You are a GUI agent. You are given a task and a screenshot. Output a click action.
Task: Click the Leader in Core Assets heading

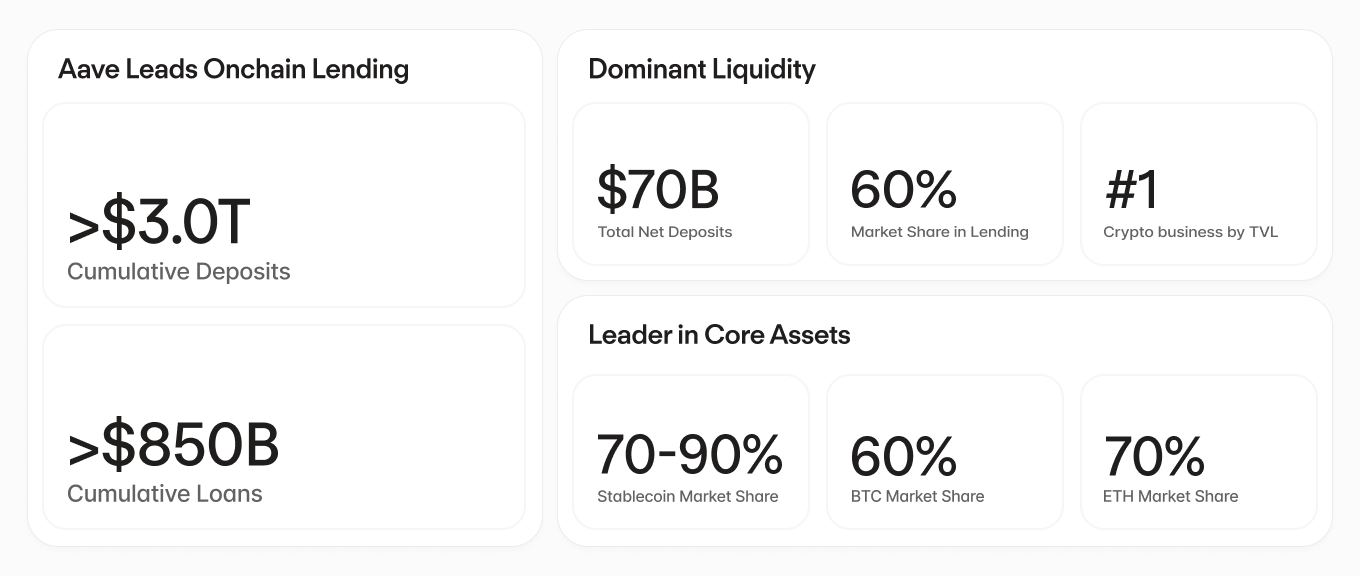719,334
